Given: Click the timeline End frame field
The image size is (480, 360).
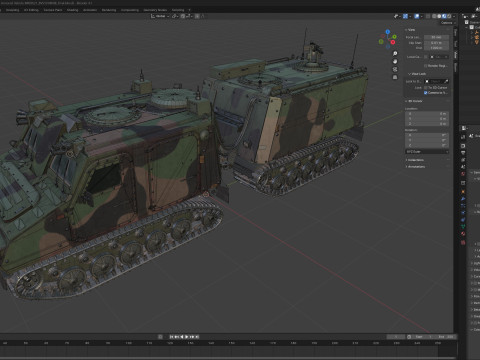Looking at the screenshot, I should tap(445, 337).
